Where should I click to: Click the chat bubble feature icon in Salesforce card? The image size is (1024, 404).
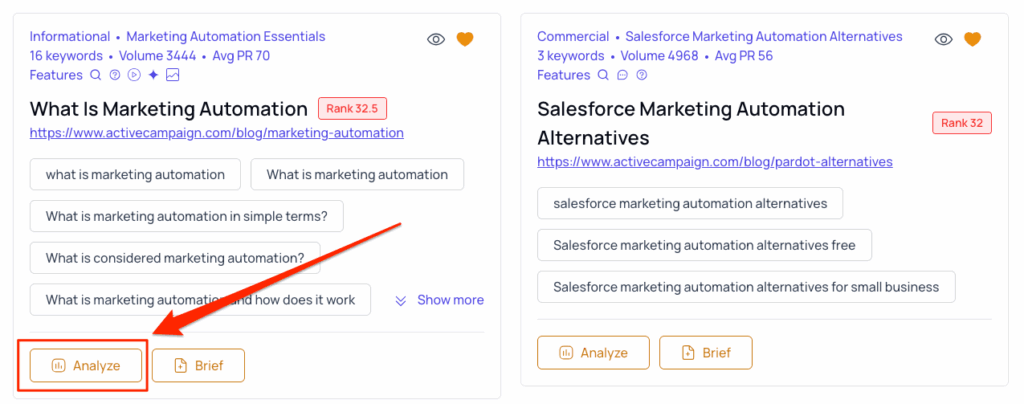click(622, 75)
